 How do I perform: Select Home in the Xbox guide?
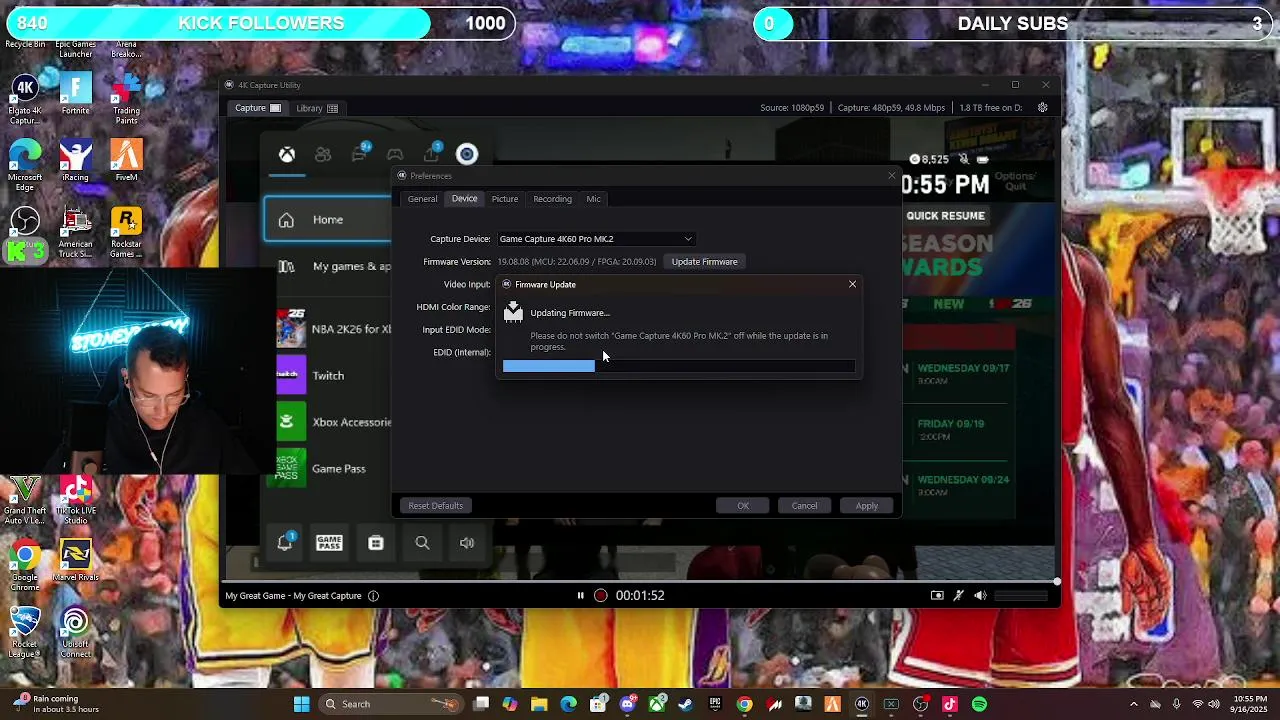(x=328, y=220)
